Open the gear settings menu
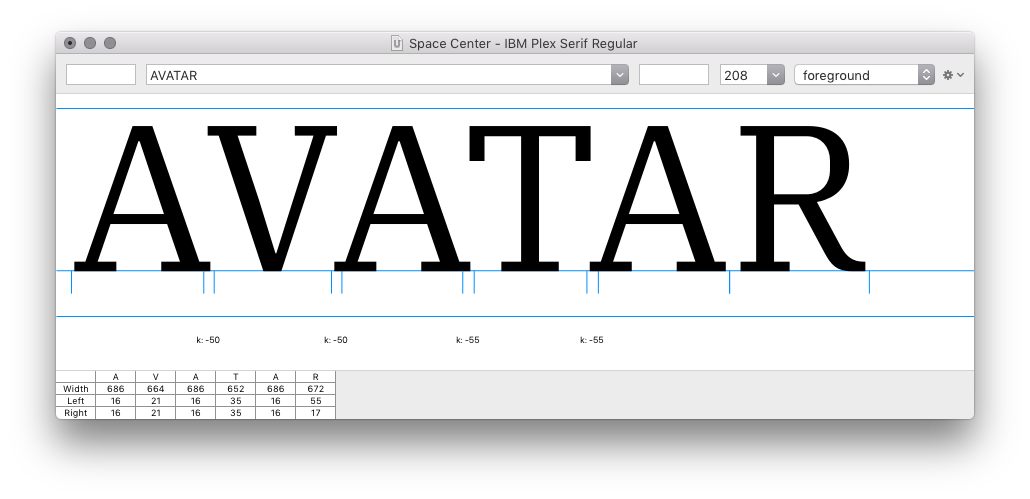Viewport: 1030px width, 499px height. [953, 75]
